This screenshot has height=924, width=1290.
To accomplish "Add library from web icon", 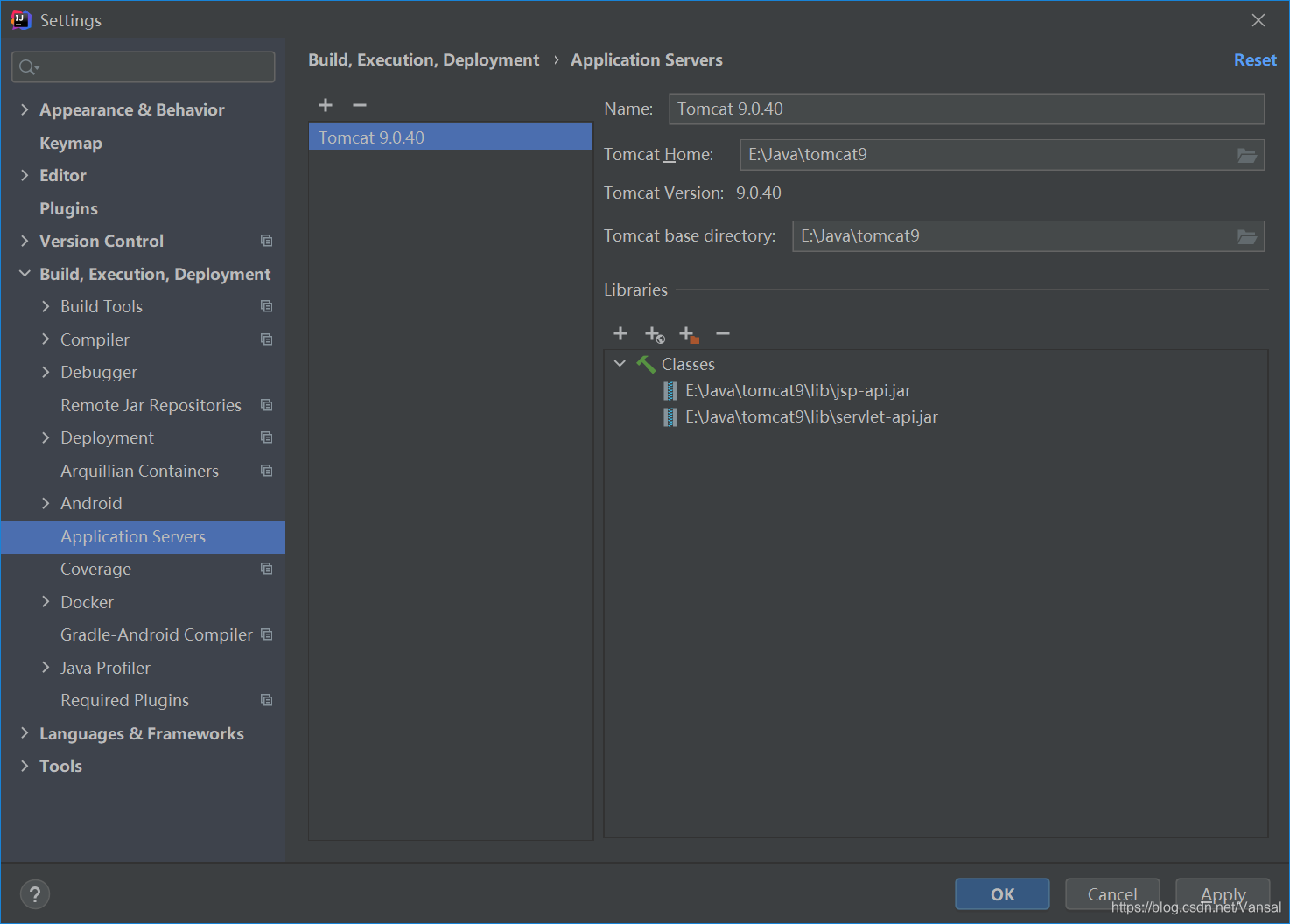I will [x=655, y=334].
